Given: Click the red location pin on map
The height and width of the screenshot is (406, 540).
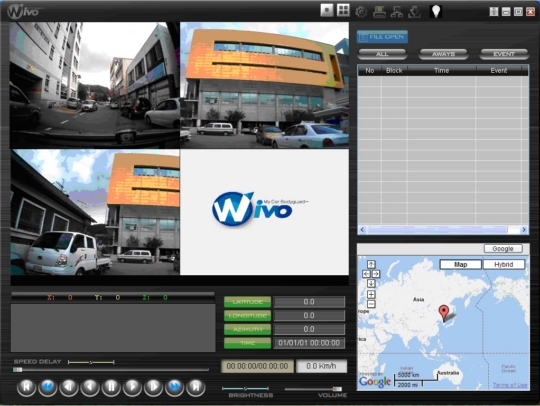Looking at the screenshot, I should [x=444, y=313].
